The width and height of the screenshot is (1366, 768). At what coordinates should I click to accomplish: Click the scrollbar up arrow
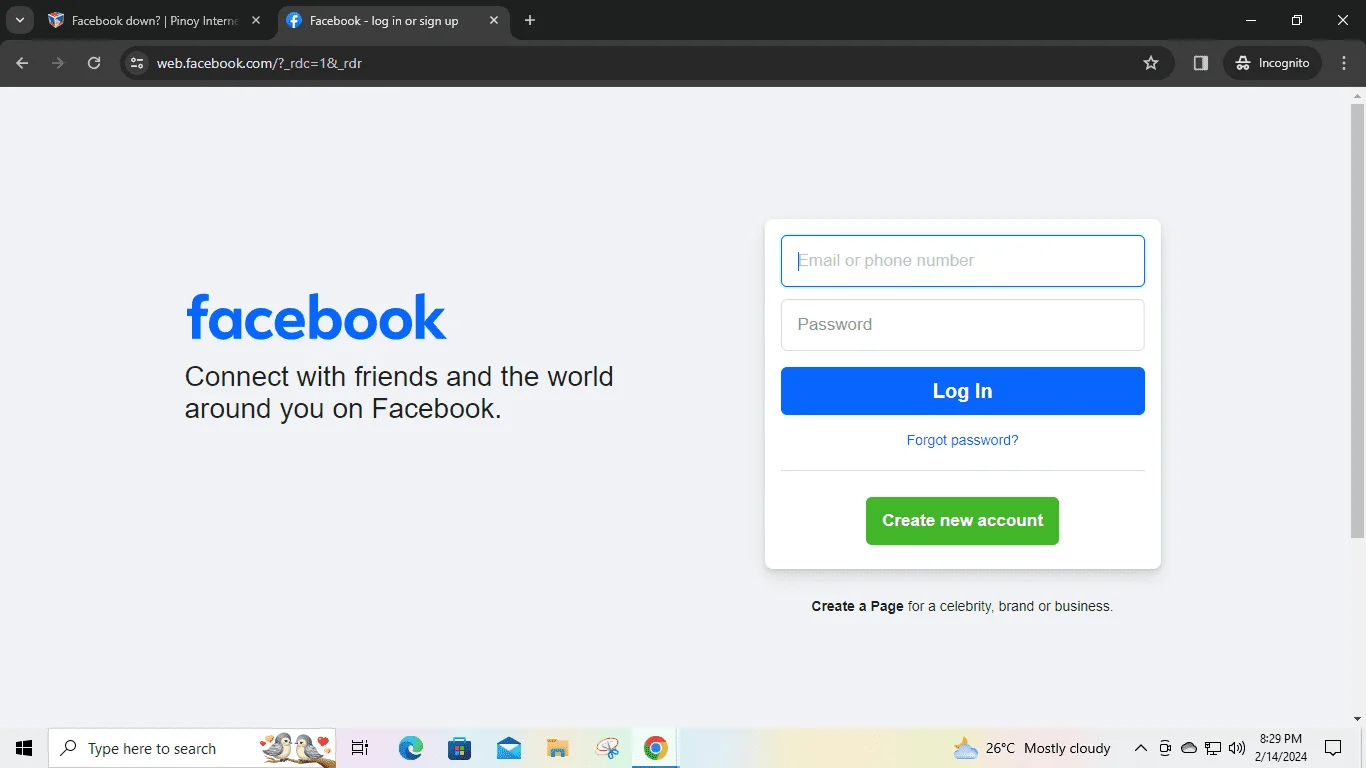coord(1357,95)
